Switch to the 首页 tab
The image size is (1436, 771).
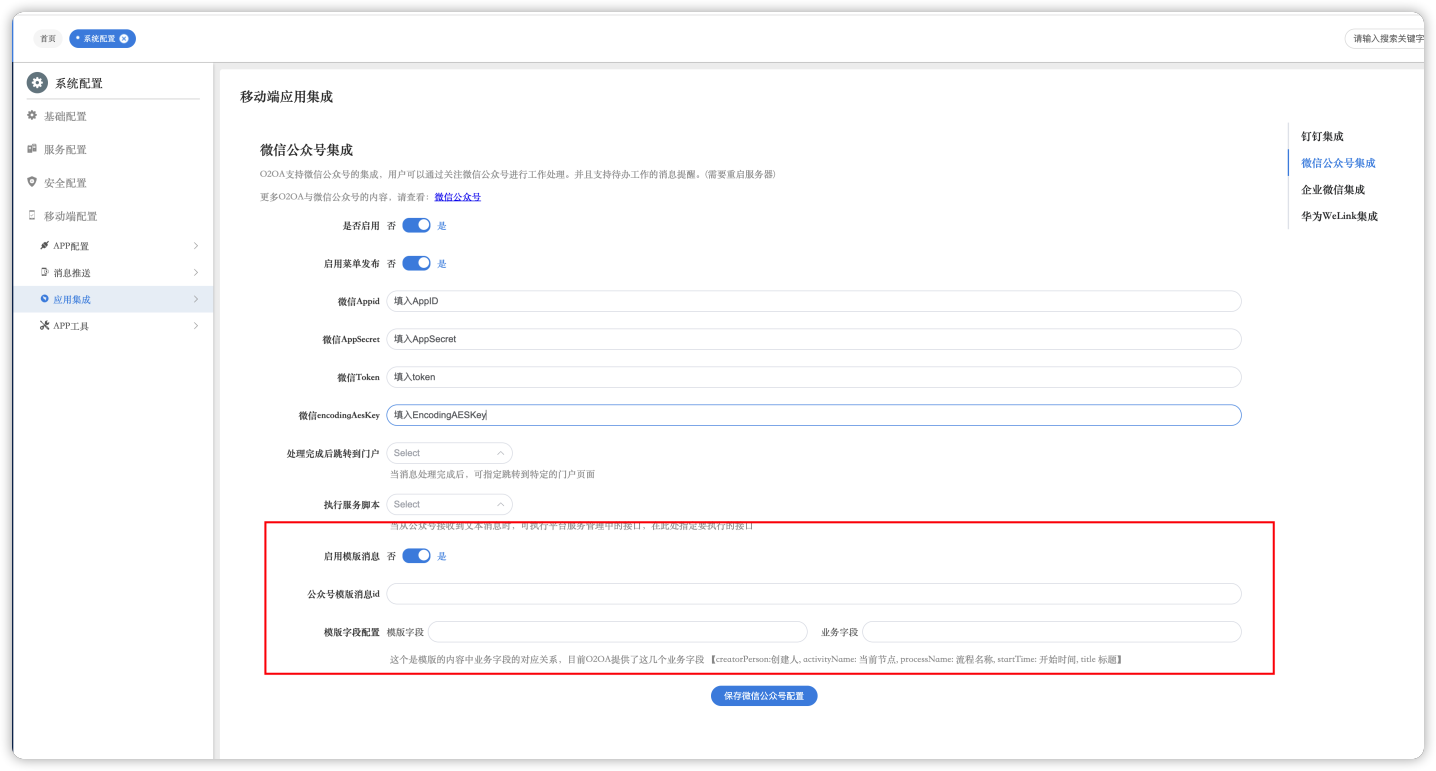pos(48,39)
